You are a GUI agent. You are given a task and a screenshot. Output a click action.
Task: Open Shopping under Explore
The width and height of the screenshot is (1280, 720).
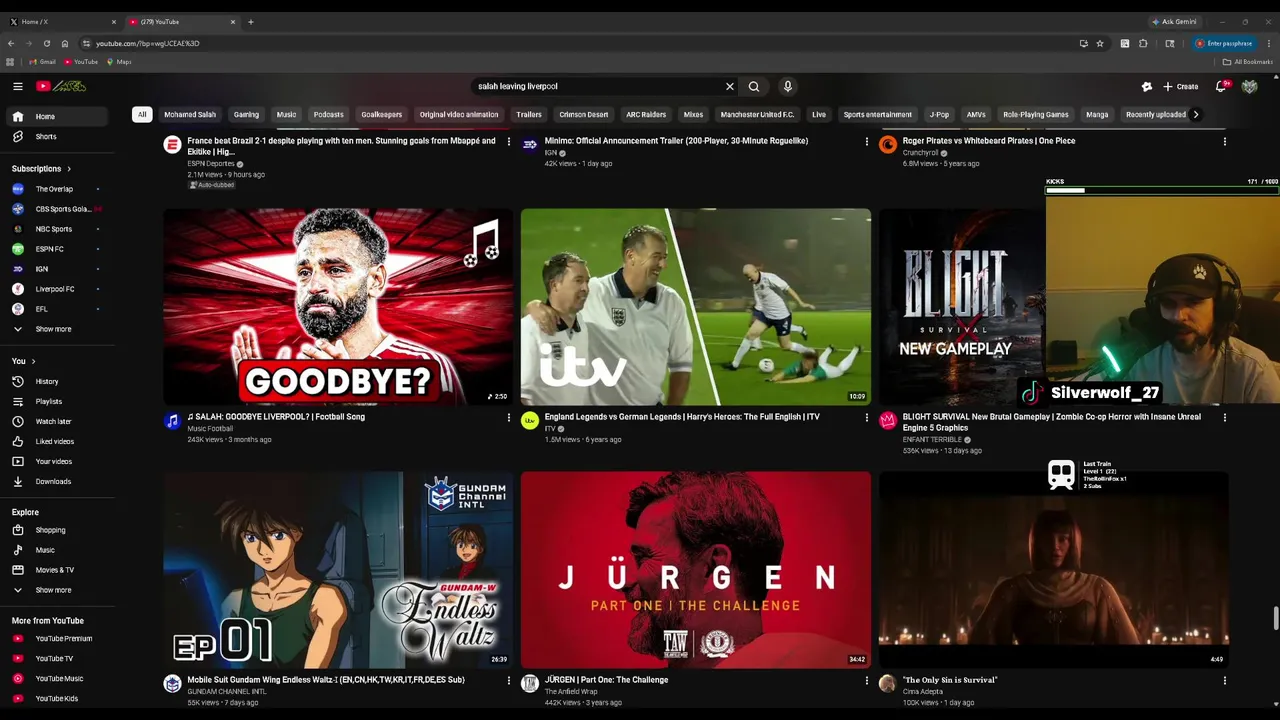point(58,530)
